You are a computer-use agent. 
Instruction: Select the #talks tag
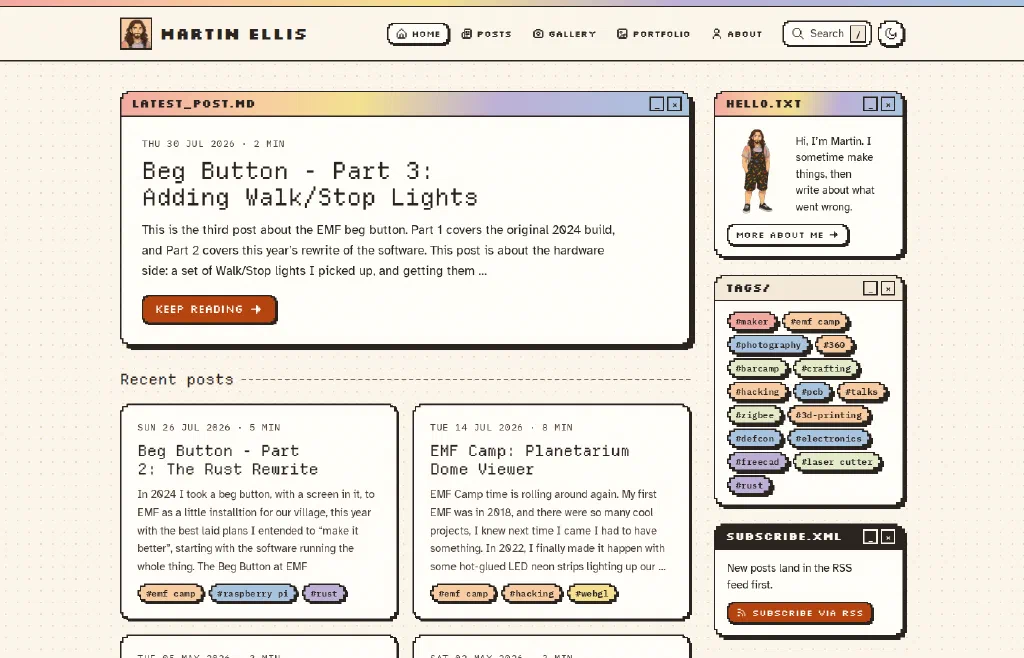point(862,392)
